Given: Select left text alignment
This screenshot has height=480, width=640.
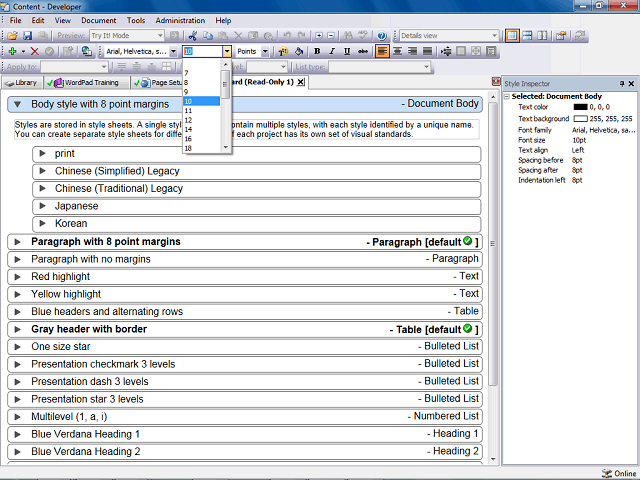Looking at the screenshot, I should tap(382, 51).
